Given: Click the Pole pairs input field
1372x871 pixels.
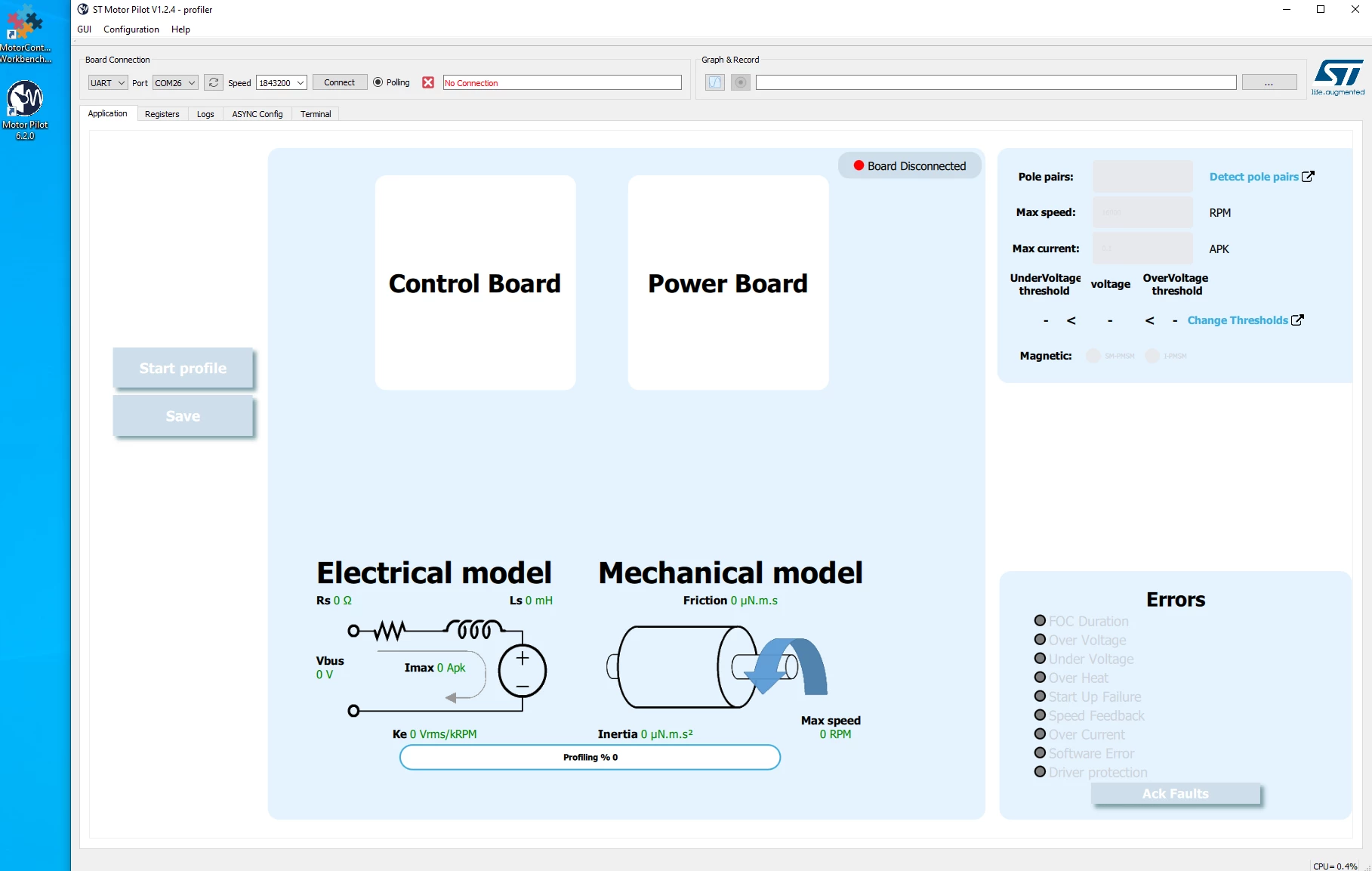Looking at the screenshot, I should click(1142, 177).
